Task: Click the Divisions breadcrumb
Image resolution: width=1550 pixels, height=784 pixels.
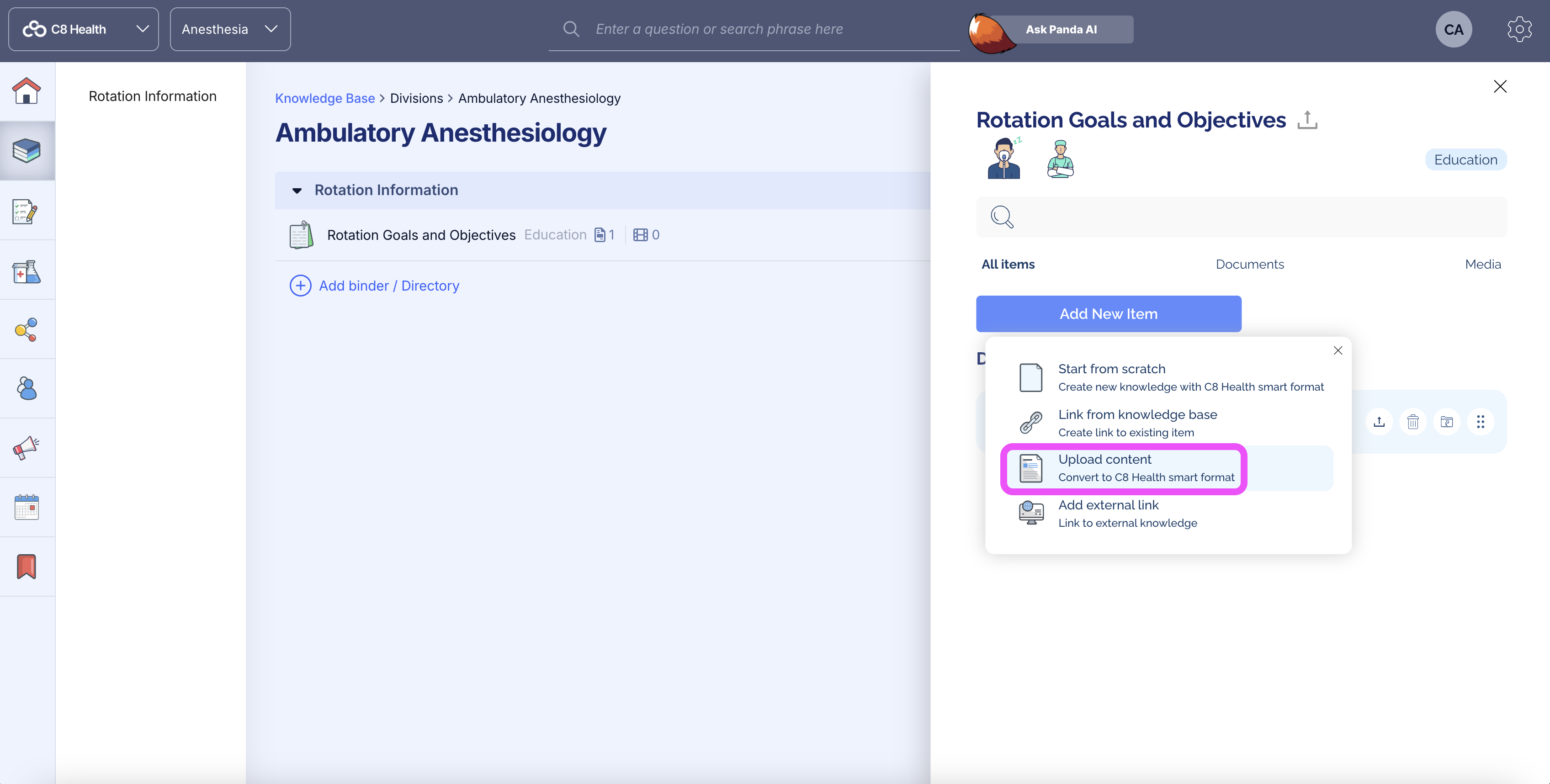Action: coord(416,98)
